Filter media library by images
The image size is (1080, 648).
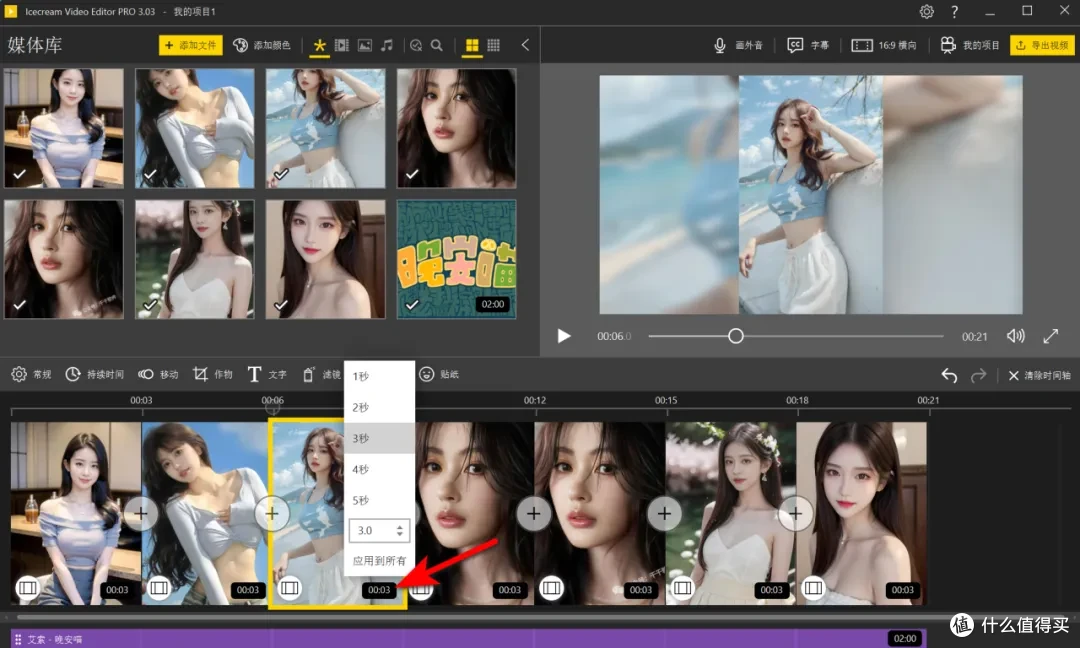(x=364, y=45)
